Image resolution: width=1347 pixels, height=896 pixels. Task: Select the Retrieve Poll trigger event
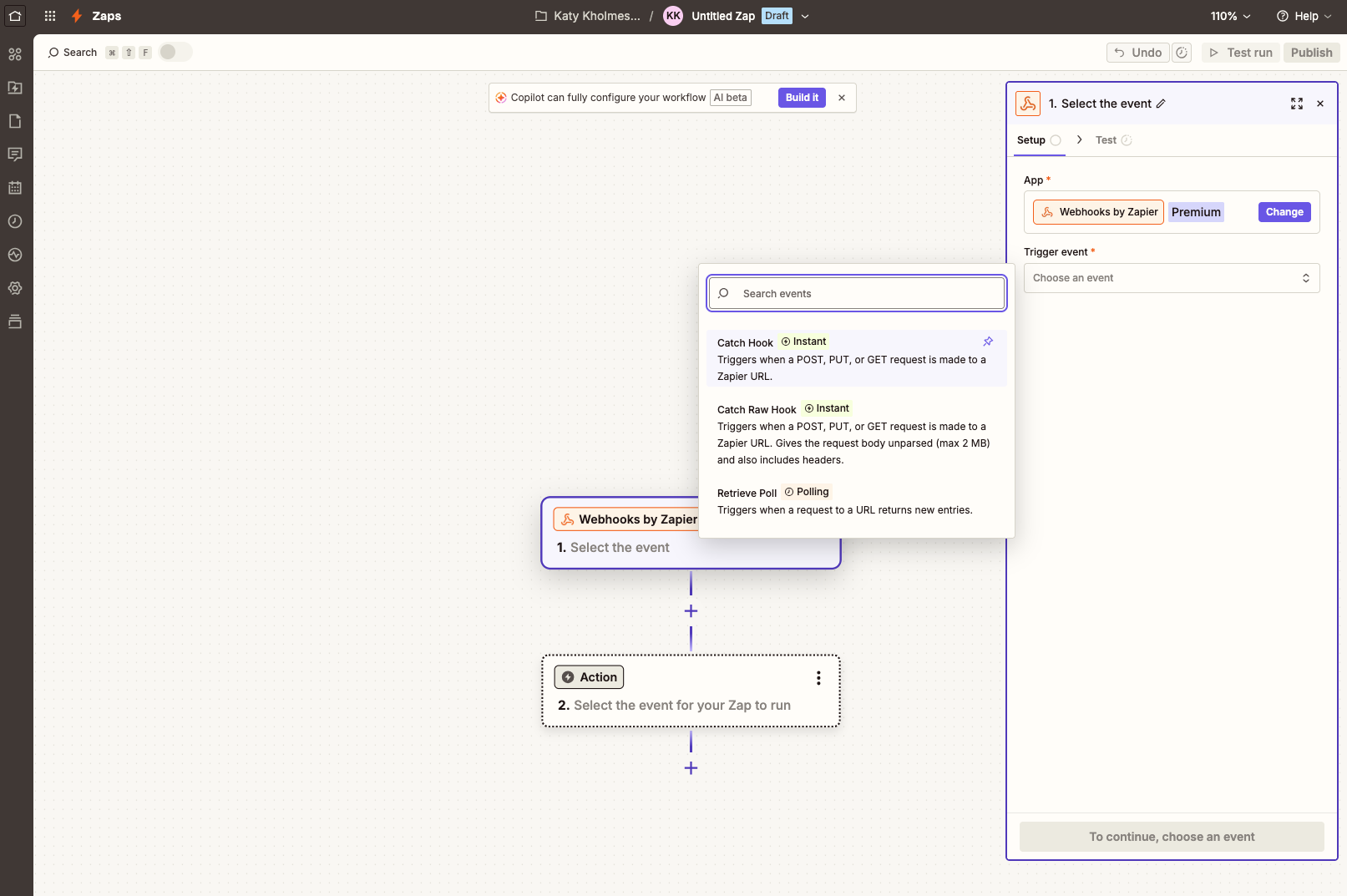tap(856, 500)
